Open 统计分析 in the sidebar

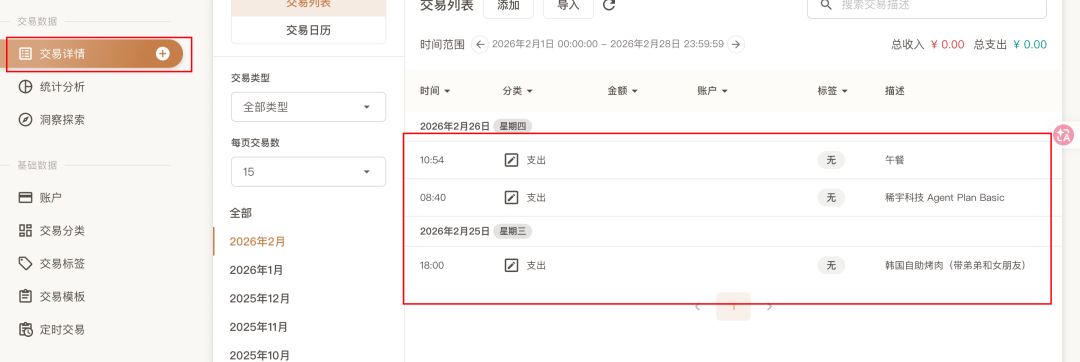63,87
